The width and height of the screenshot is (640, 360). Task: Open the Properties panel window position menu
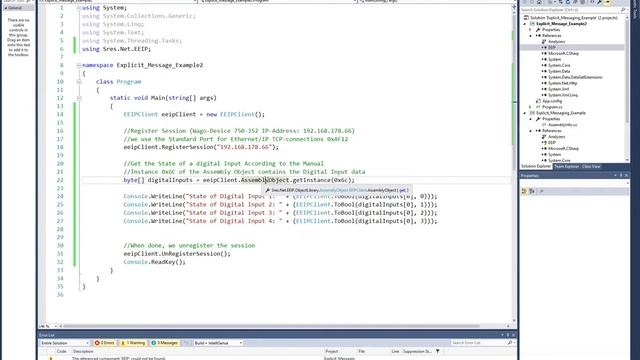(616, 176)
